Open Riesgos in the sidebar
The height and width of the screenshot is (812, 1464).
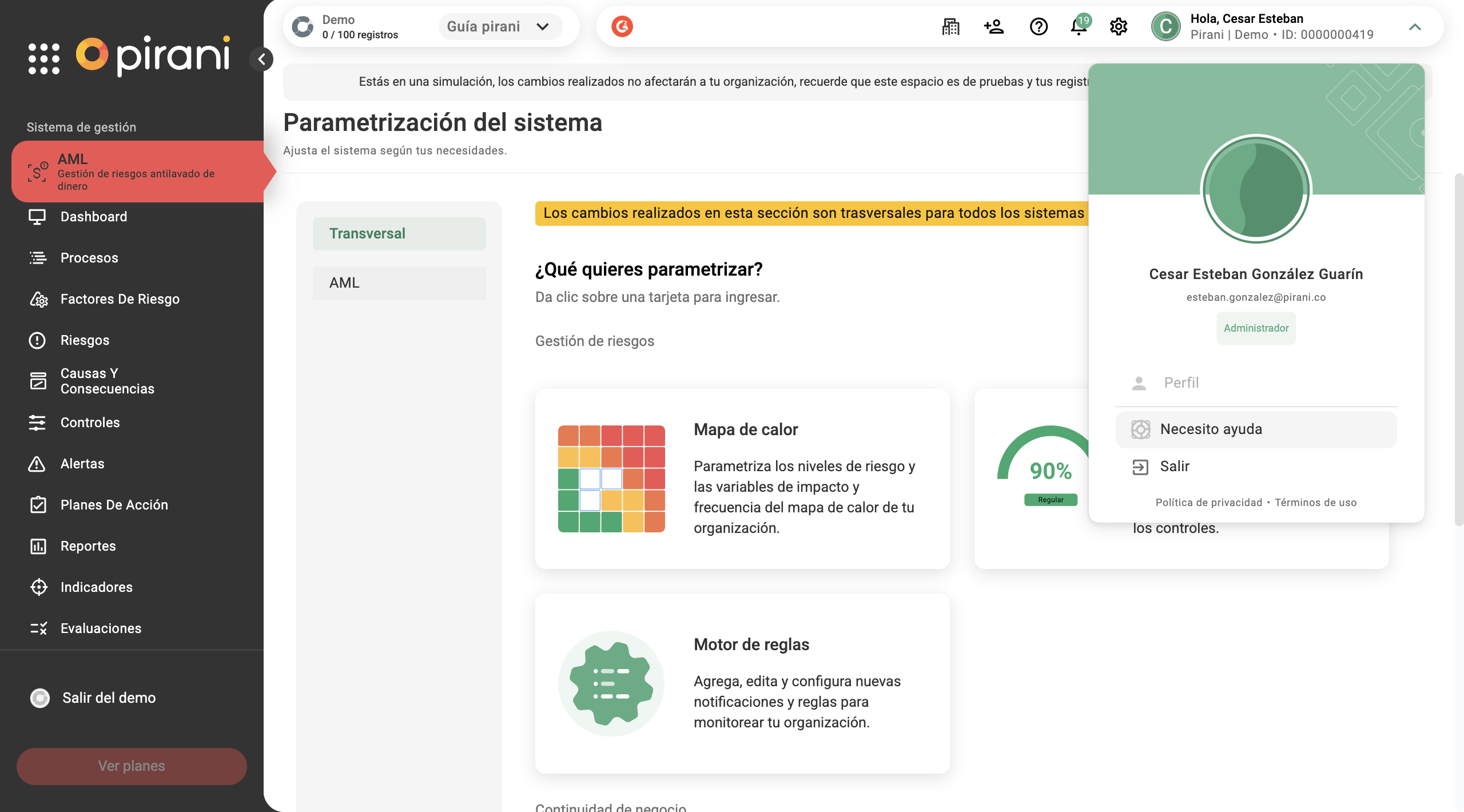[x=85, y=340]
